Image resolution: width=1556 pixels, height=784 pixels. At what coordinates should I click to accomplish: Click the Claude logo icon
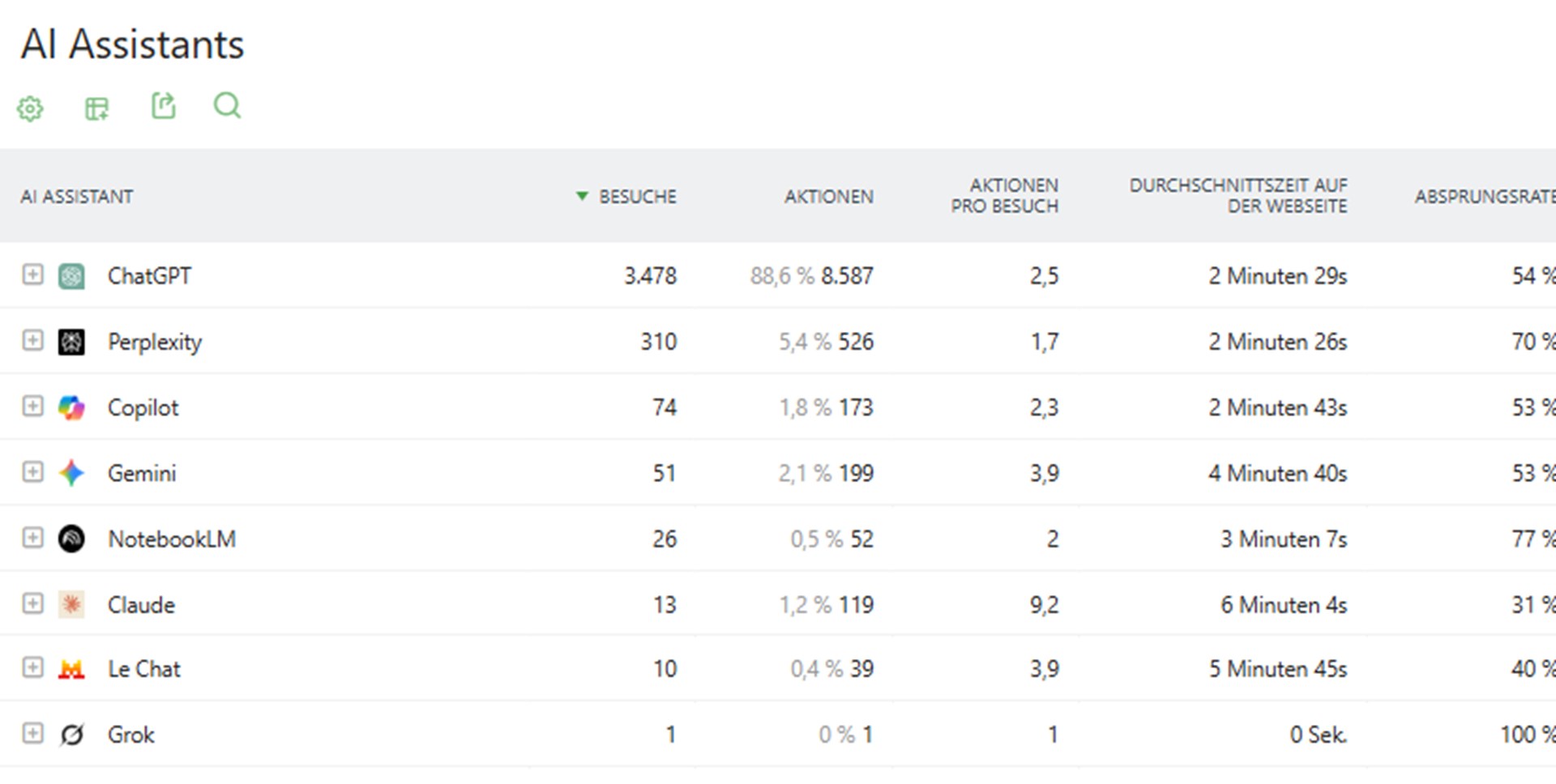pyautogui.click(x=71, y=604)
